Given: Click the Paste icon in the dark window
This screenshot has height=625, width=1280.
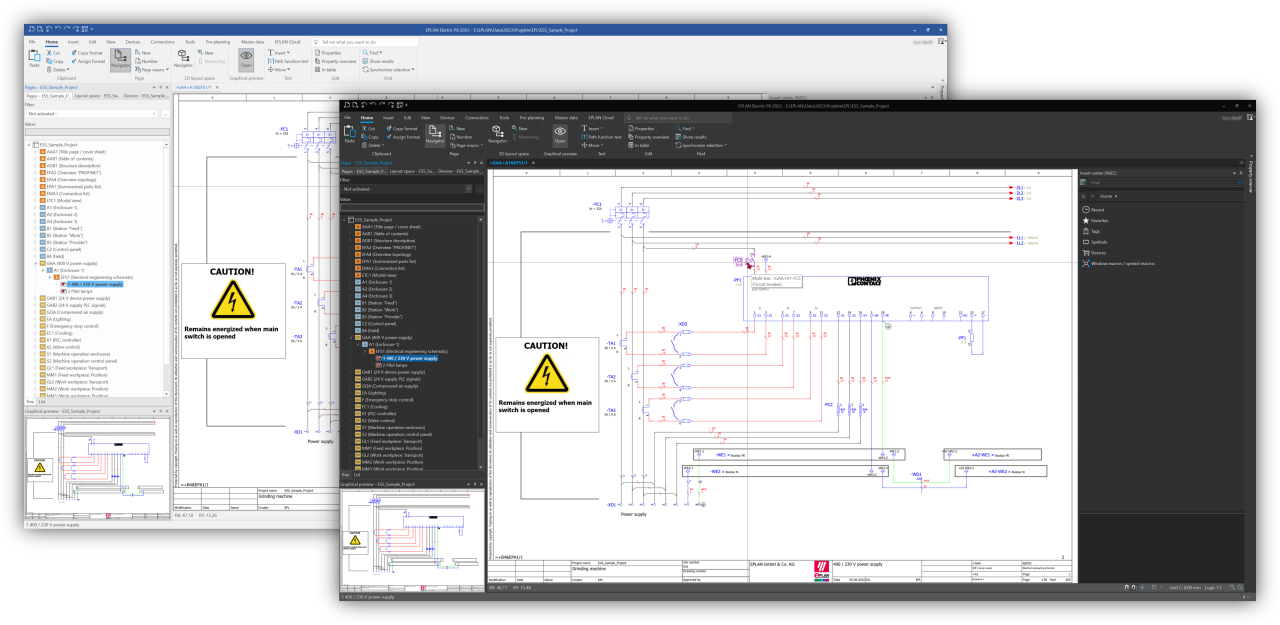Looking at the screenshot, I should (x=349, y=133).
